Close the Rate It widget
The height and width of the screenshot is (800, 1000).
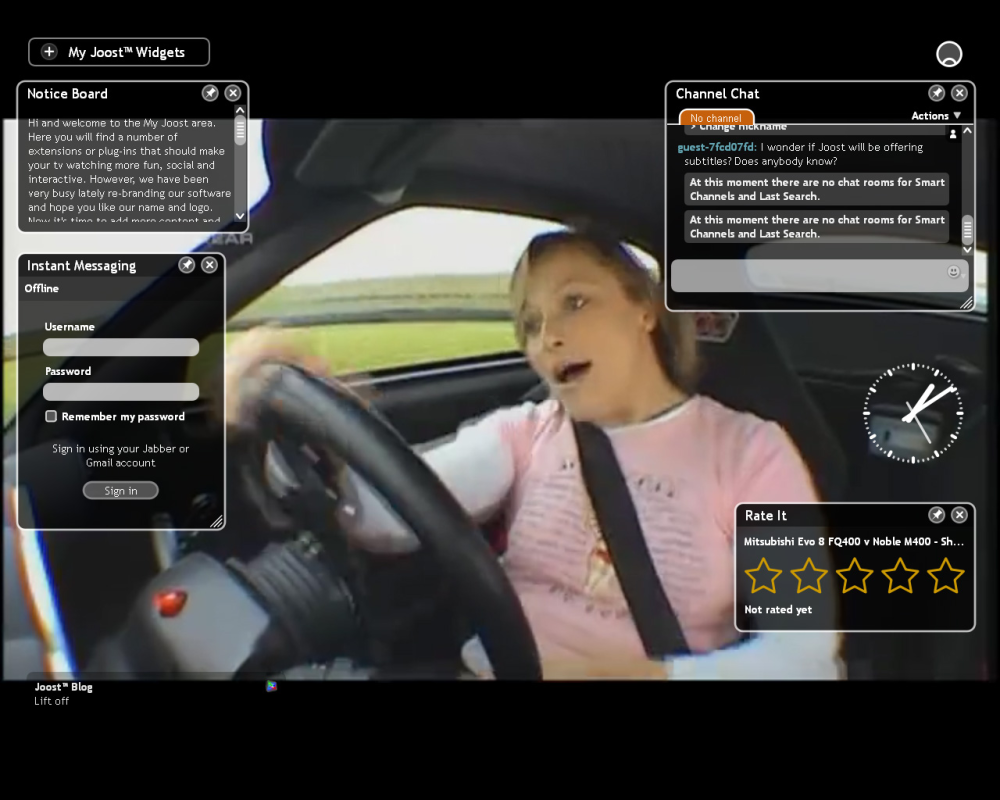pyautogui.click(x=959, y=515)
